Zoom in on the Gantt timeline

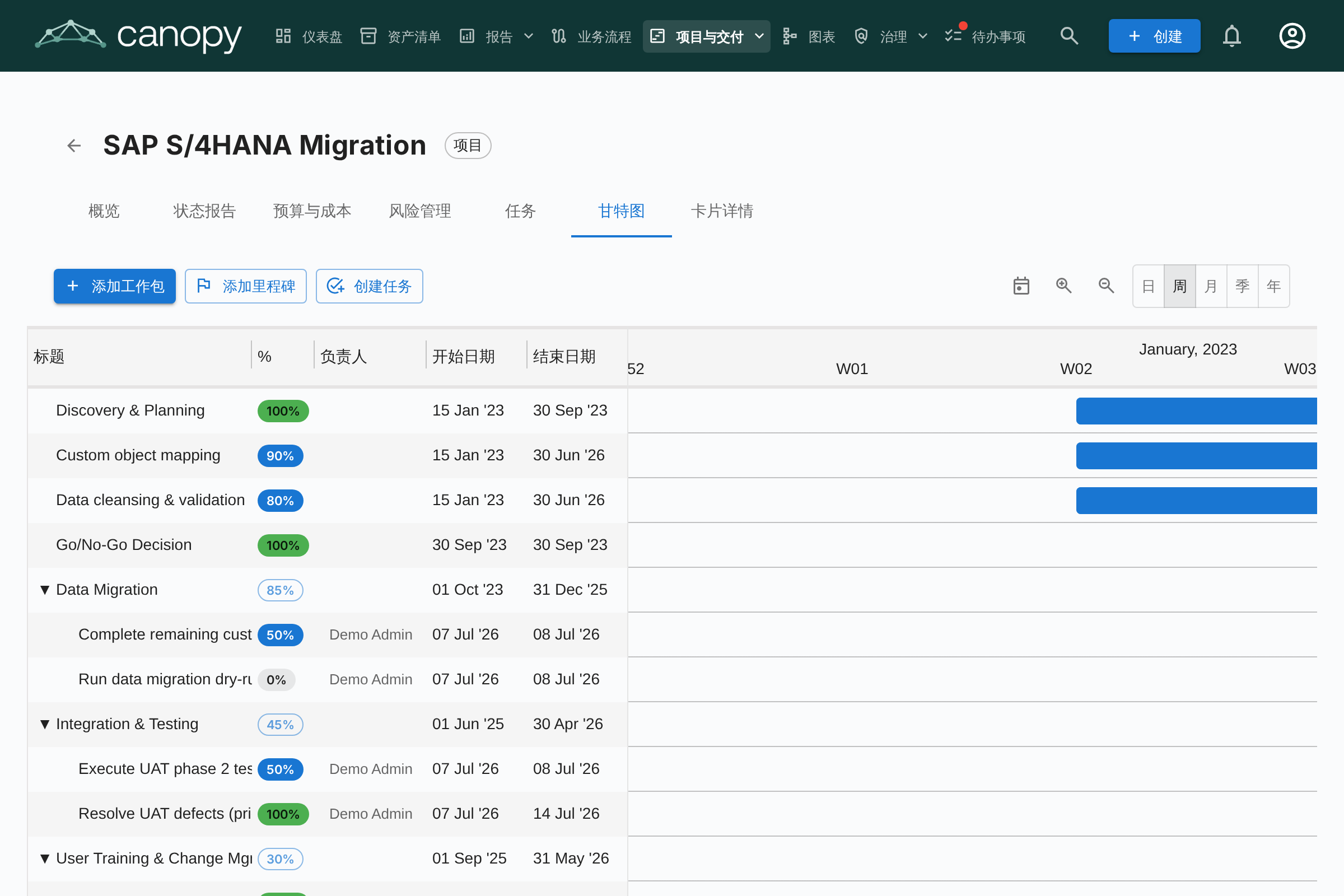[x=1064, y=286]
